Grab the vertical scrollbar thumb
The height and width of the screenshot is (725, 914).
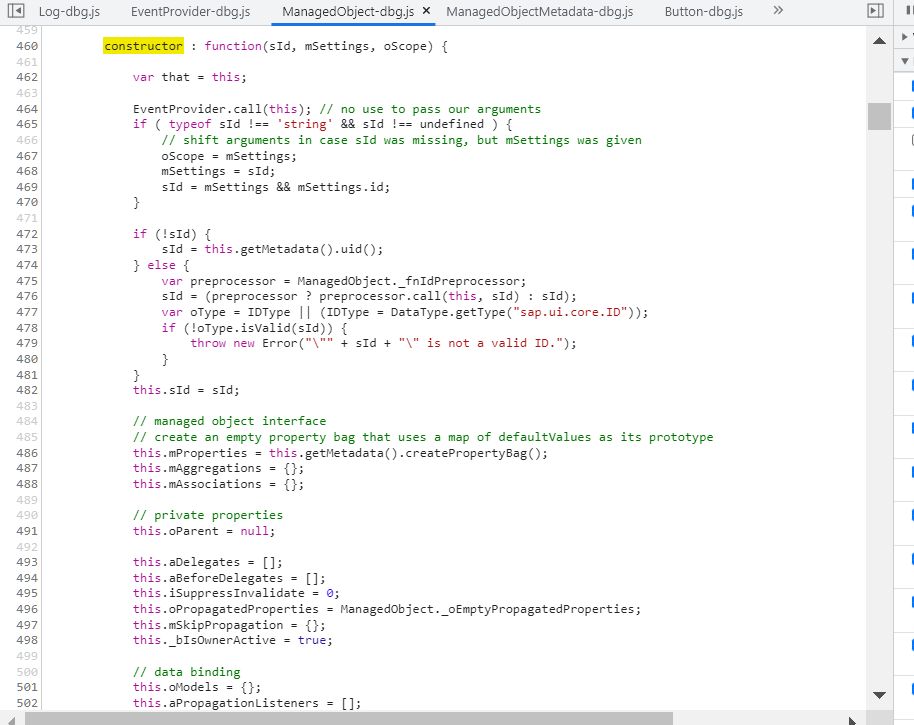click(x=880, y=117)
